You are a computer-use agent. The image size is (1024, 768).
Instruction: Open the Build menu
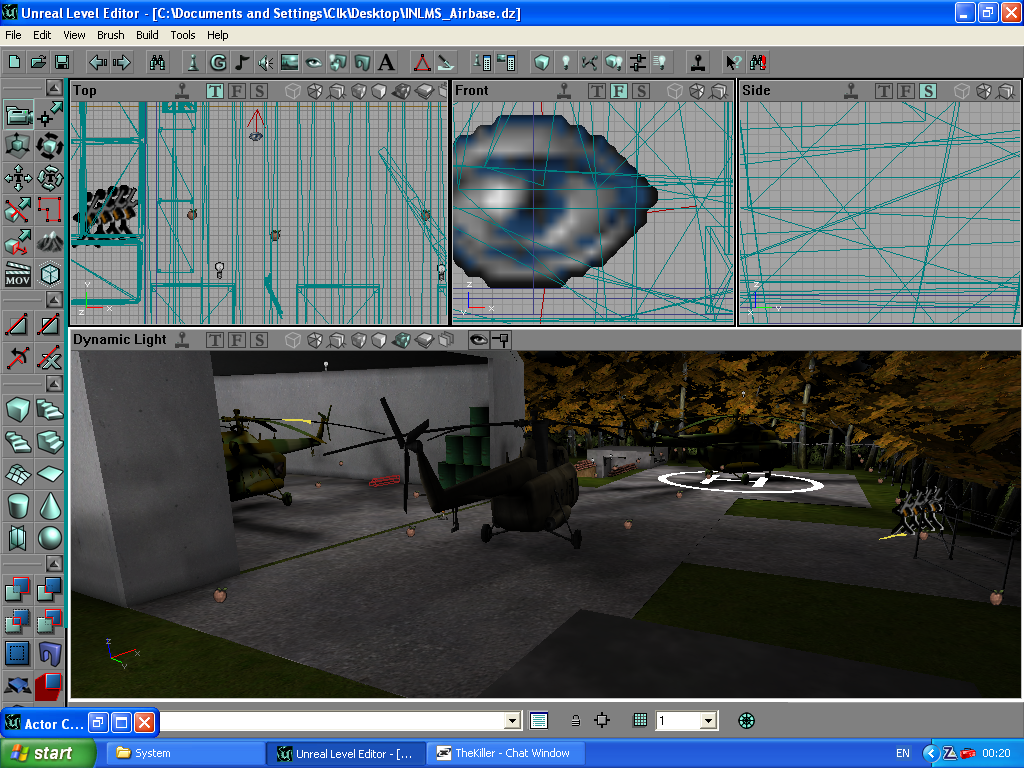147,35
